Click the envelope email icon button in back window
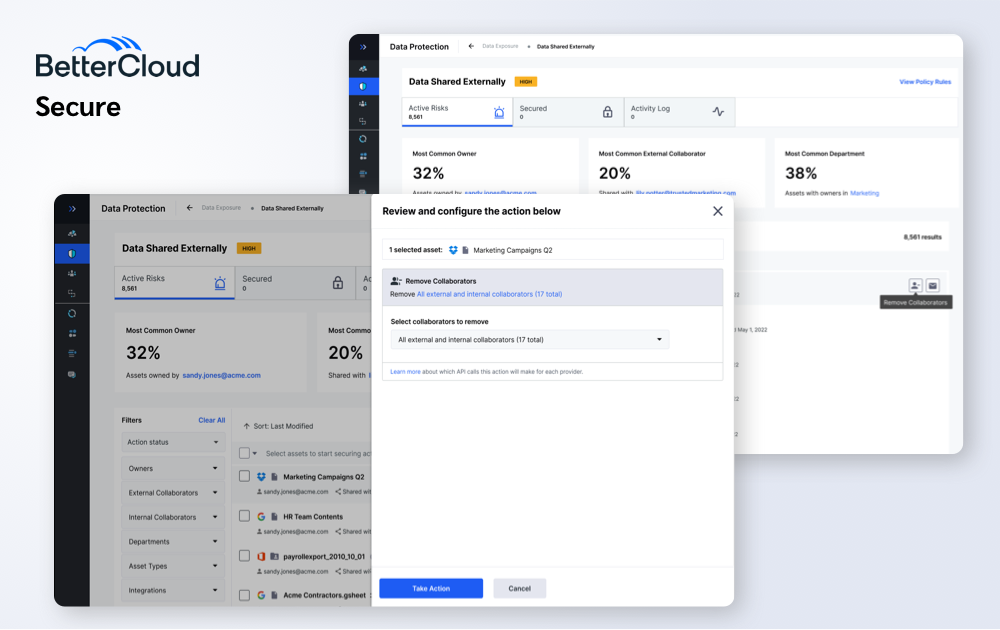 tap(933, 286)
